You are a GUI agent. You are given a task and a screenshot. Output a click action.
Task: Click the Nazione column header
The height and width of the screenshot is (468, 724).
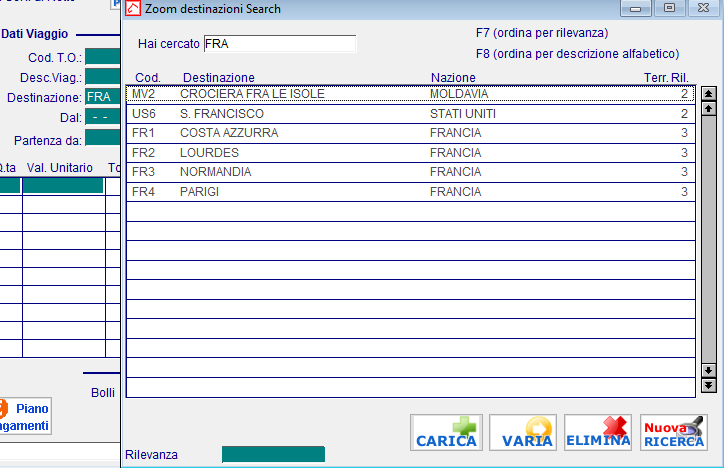pos(453,78)
